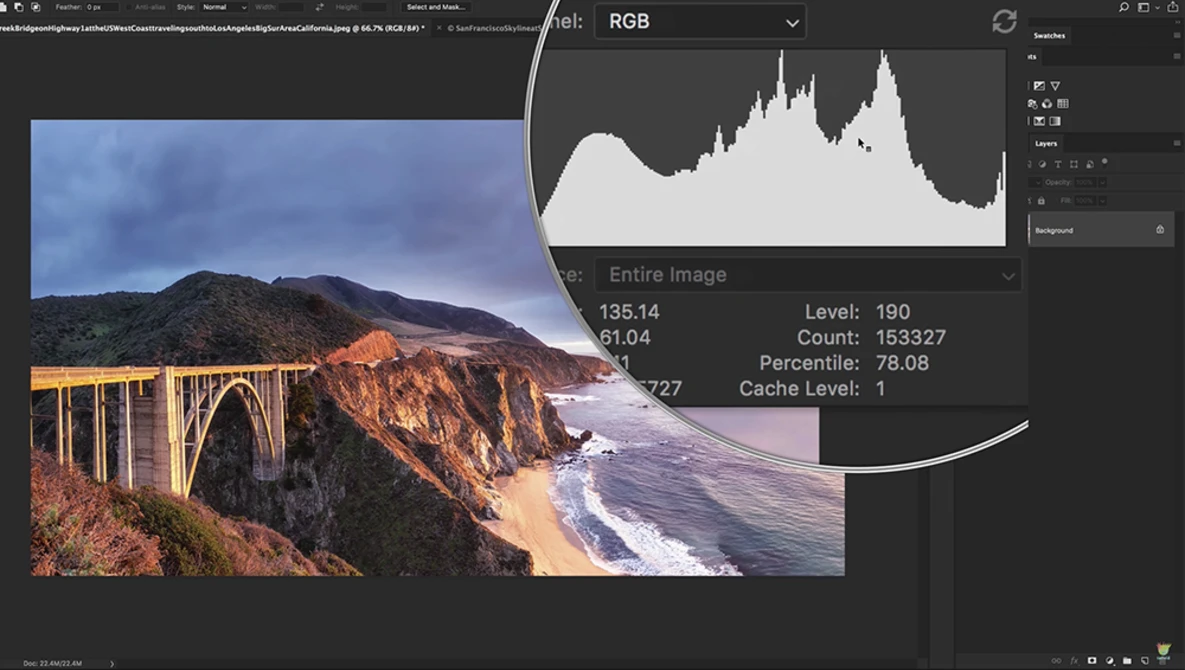This screenshot has height=670, width=1185.
Task: Select the Bixby Creek Bridge document tab
Action: click(210, 28)
